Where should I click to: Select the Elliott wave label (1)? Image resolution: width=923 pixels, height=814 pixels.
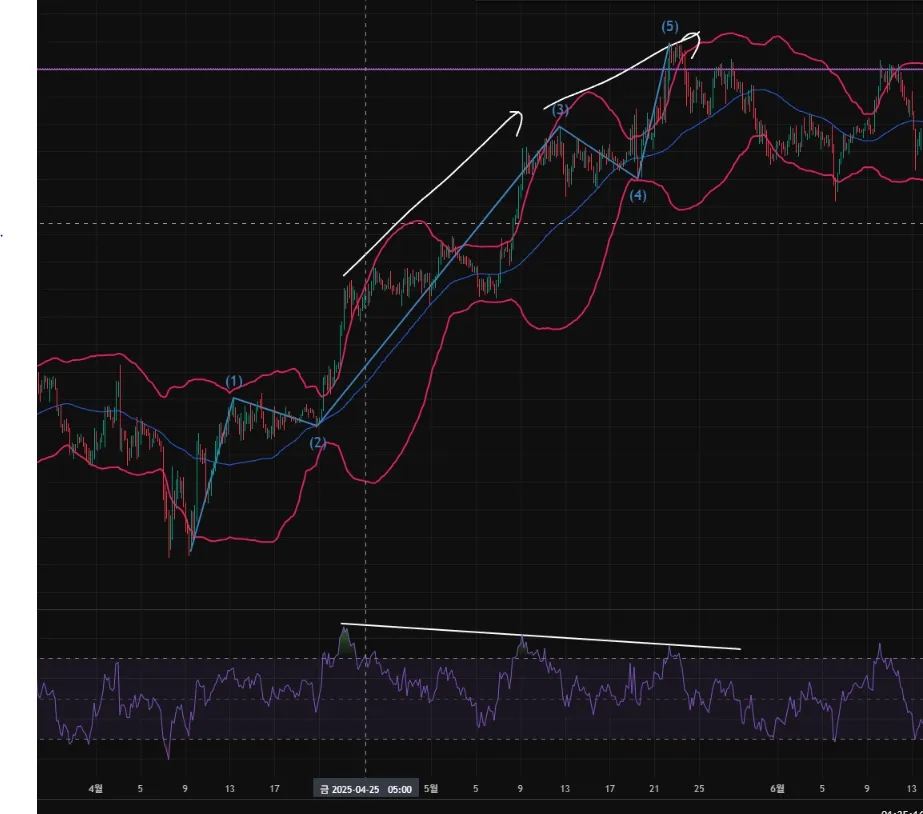point(234,381)
